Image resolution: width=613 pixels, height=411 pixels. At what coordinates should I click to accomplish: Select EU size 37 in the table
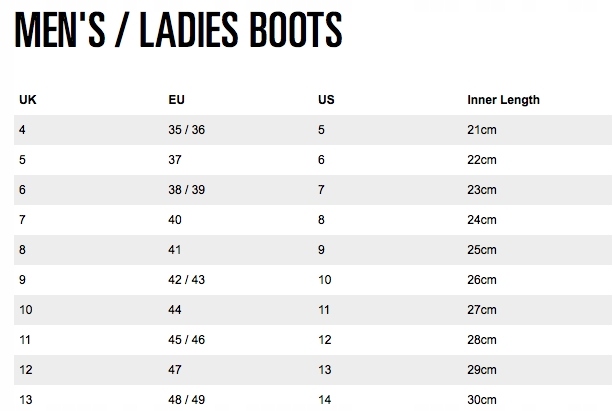[x=176, y=160]
